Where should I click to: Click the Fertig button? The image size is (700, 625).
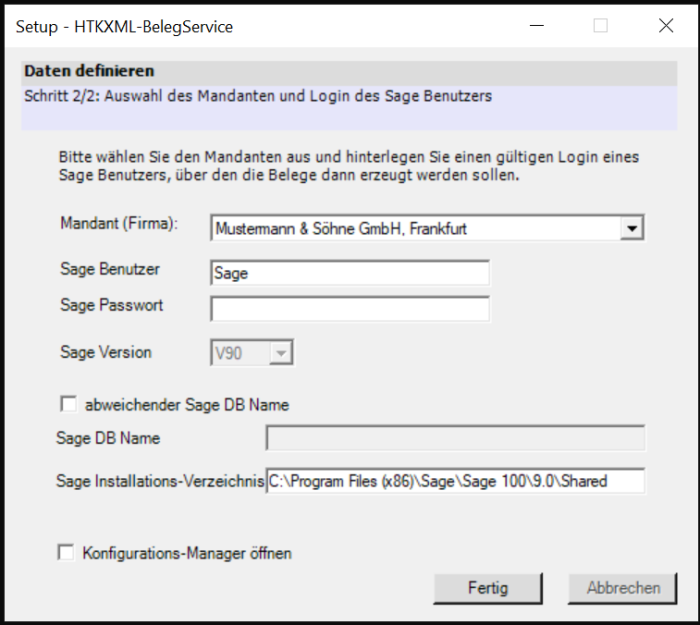coord(487,588)
